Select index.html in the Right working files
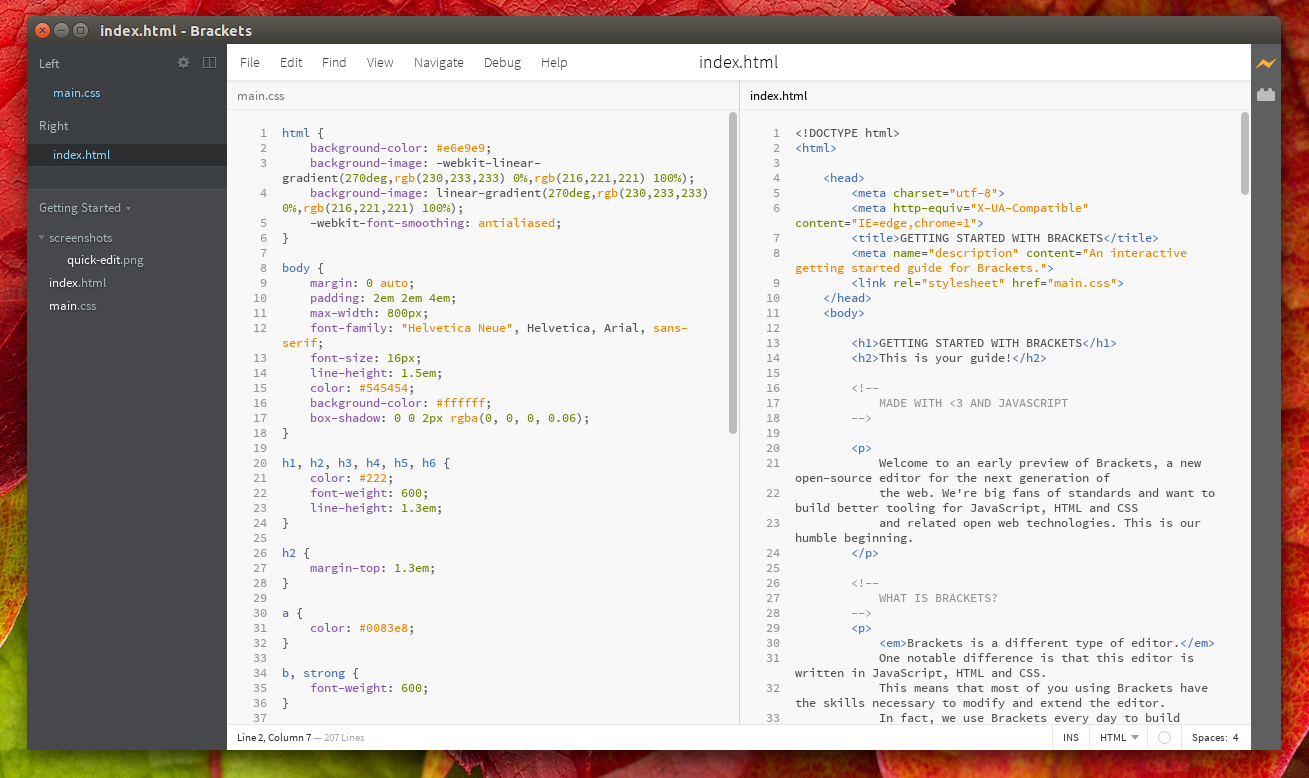 pos(82,155)
